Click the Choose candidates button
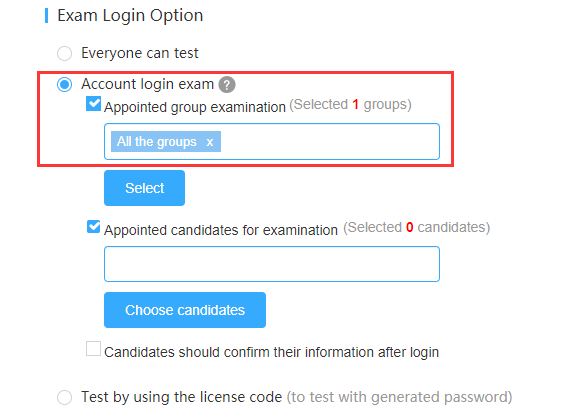Image resolution: width=567 pixels, height=414 pixels. point(185,310)
